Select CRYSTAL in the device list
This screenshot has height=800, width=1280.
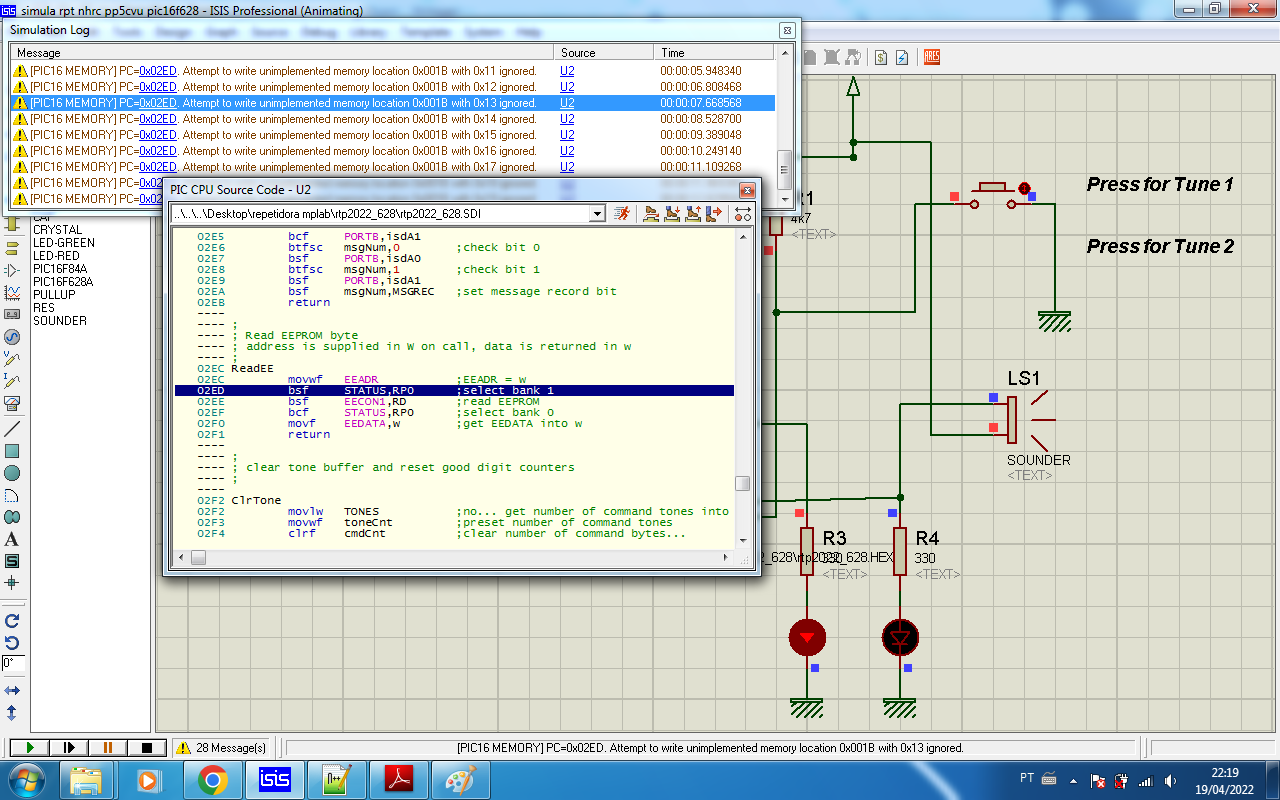point(57,230)
